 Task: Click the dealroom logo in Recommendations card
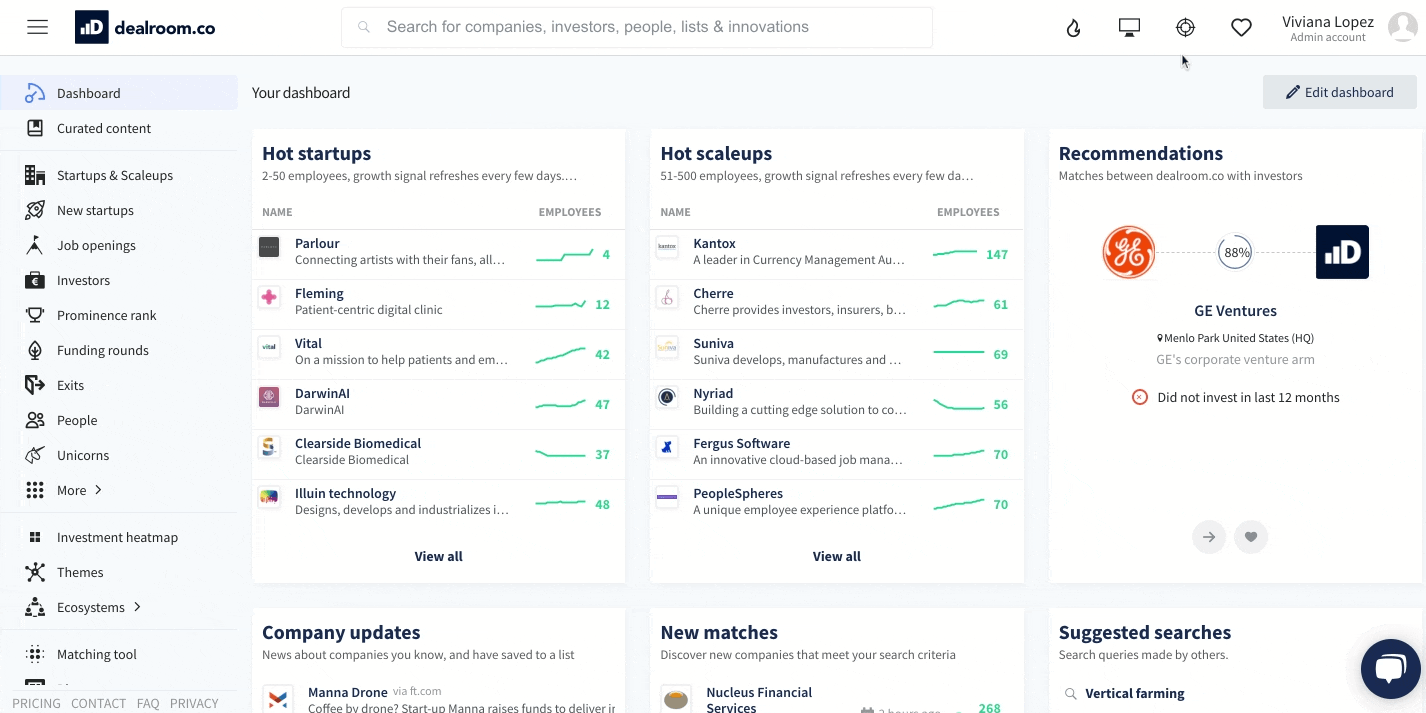pos(1342,252)
